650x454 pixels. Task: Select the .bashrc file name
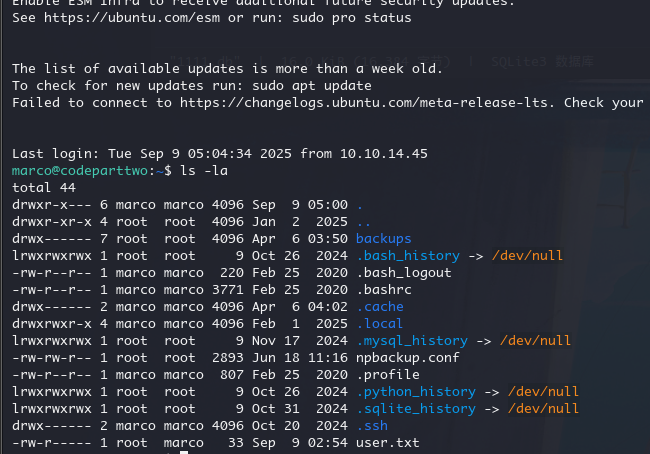tap(384, 289)
